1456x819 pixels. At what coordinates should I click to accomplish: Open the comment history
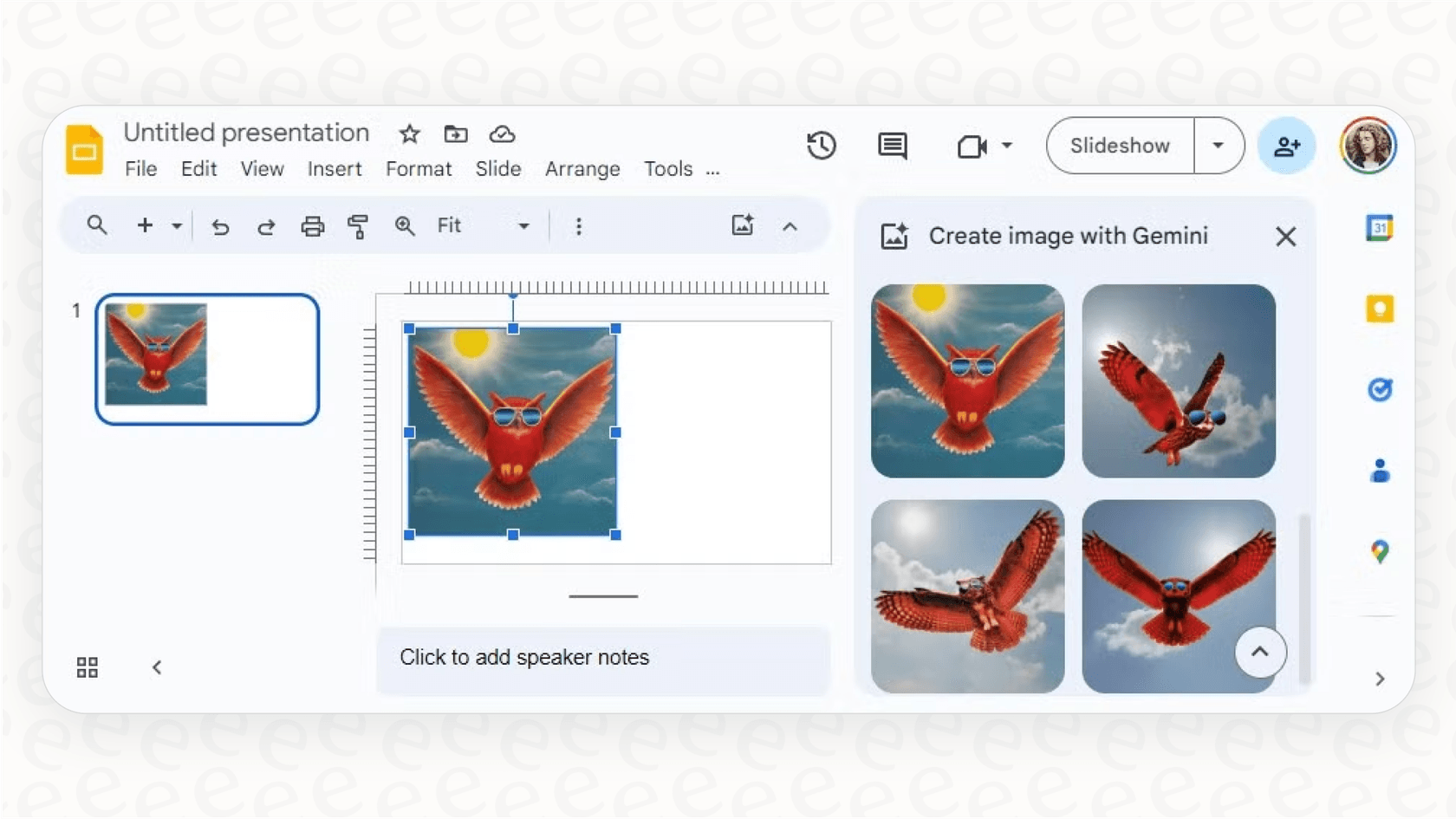click(892, 146)
